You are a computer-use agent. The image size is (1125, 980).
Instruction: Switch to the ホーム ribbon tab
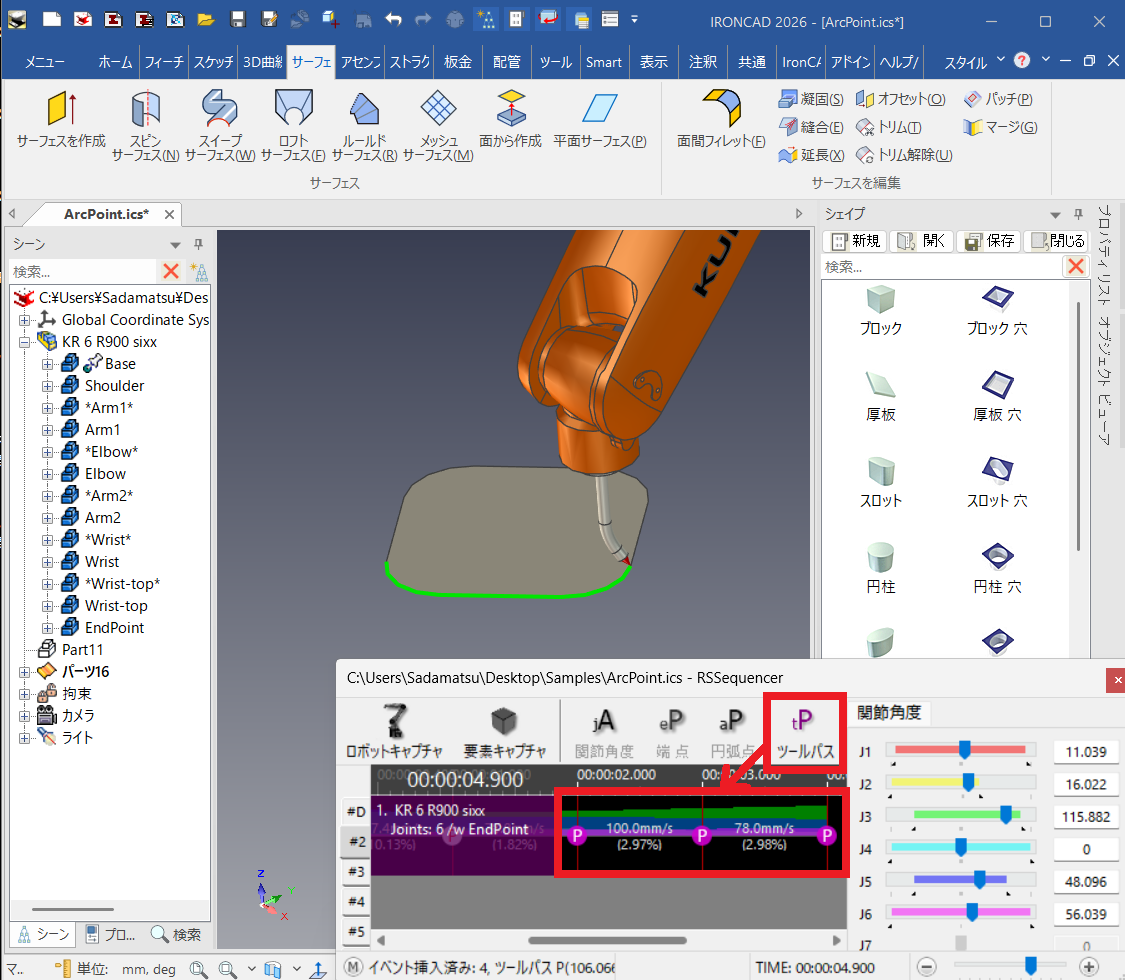coord(116,62)
